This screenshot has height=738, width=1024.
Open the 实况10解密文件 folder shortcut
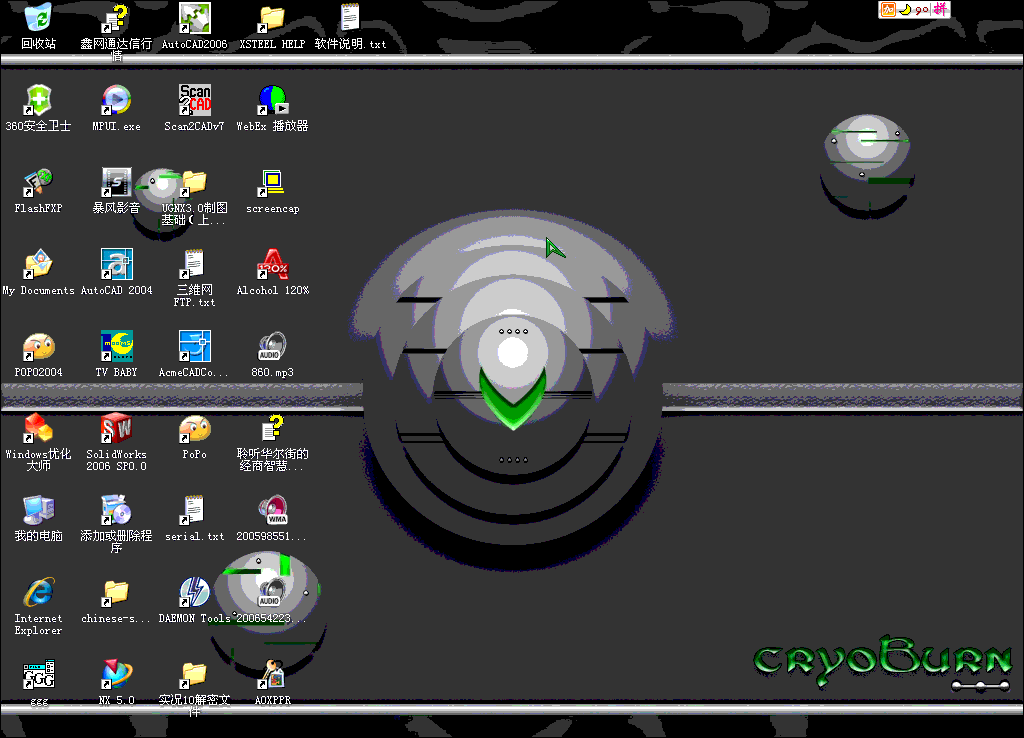195,675
